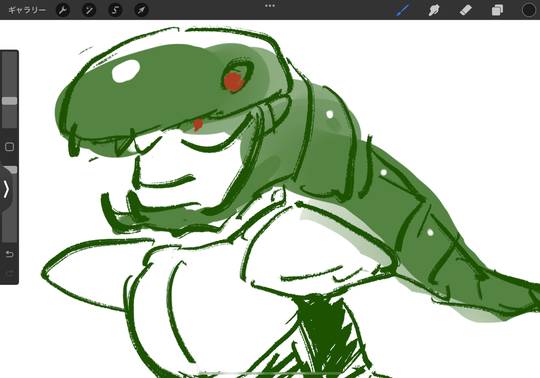The width and height of the screenshot is (540, 378).
Task: Click the brush size slider handle
Action: click(x=9, y=101)
